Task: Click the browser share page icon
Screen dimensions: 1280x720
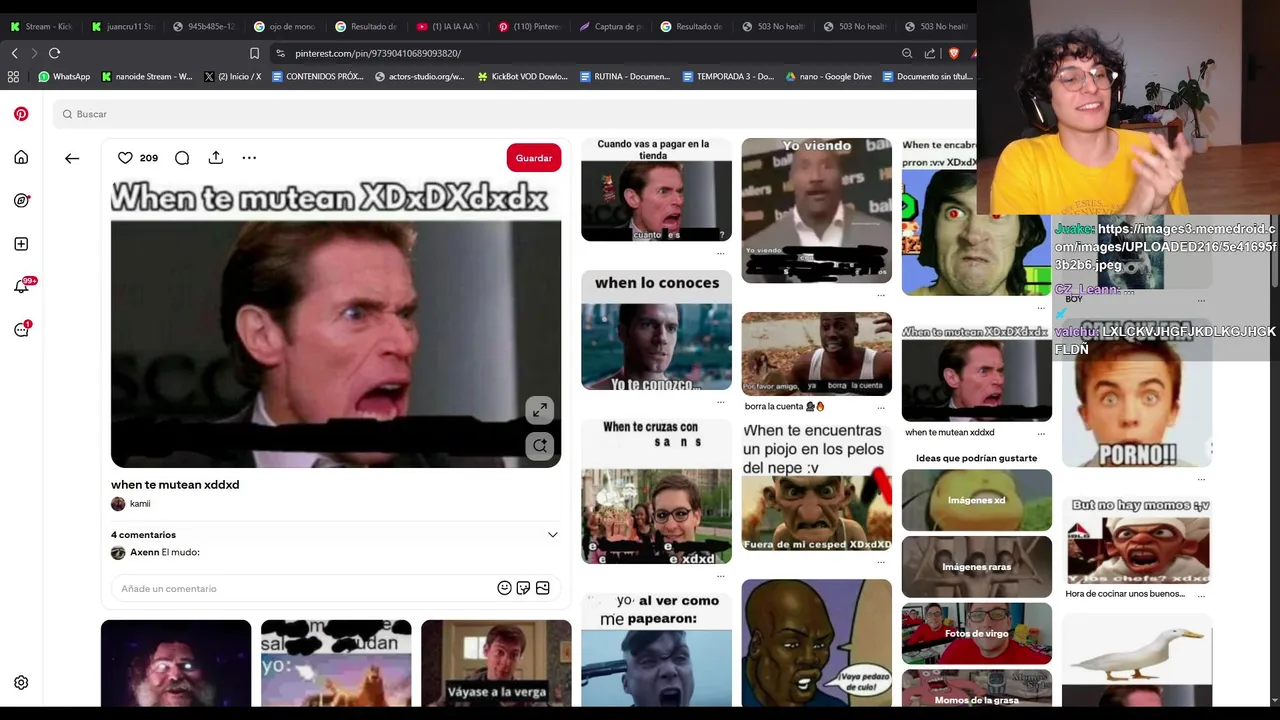Action: point(930,53)
